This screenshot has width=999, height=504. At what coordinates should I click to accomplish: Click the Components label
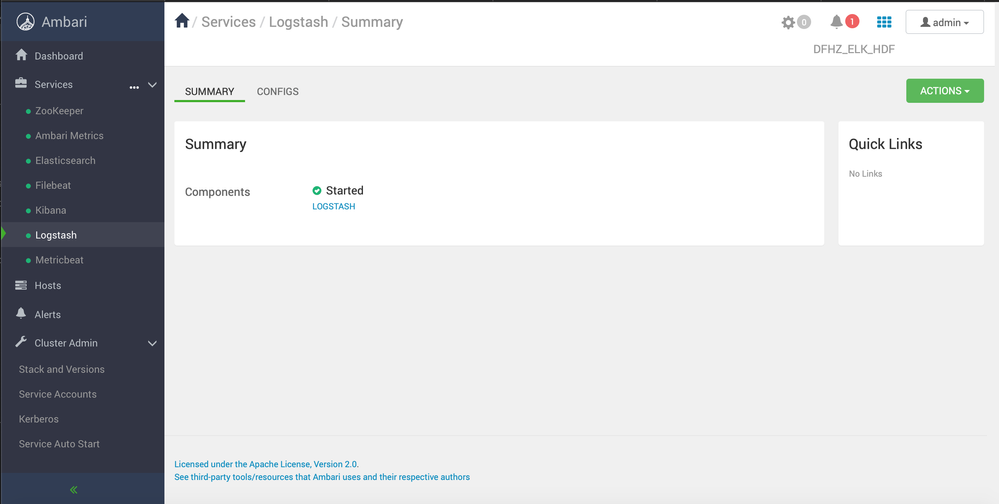point(217,192)
